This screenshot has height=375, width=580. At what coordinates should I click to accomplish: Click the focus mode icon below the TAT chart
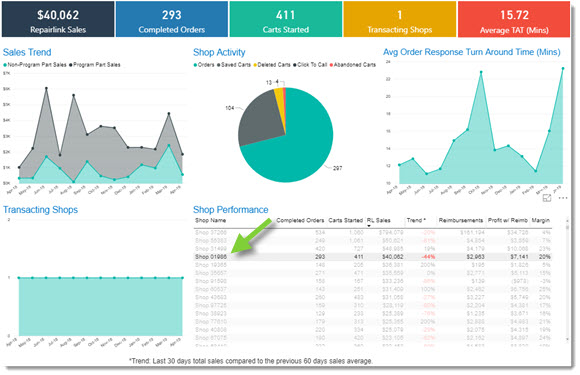click(x=547, y=198)
